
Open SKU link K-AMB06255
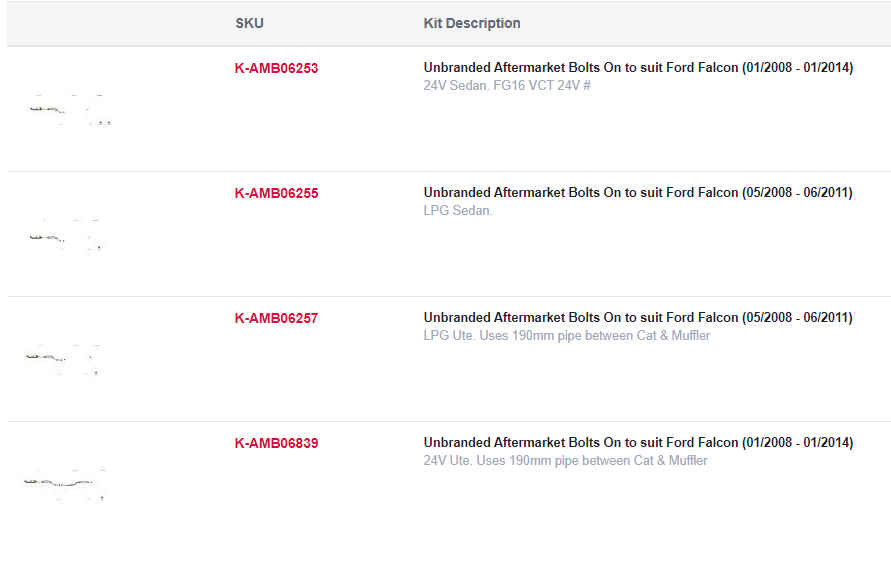pyautogui.click(x=276, y=193)
